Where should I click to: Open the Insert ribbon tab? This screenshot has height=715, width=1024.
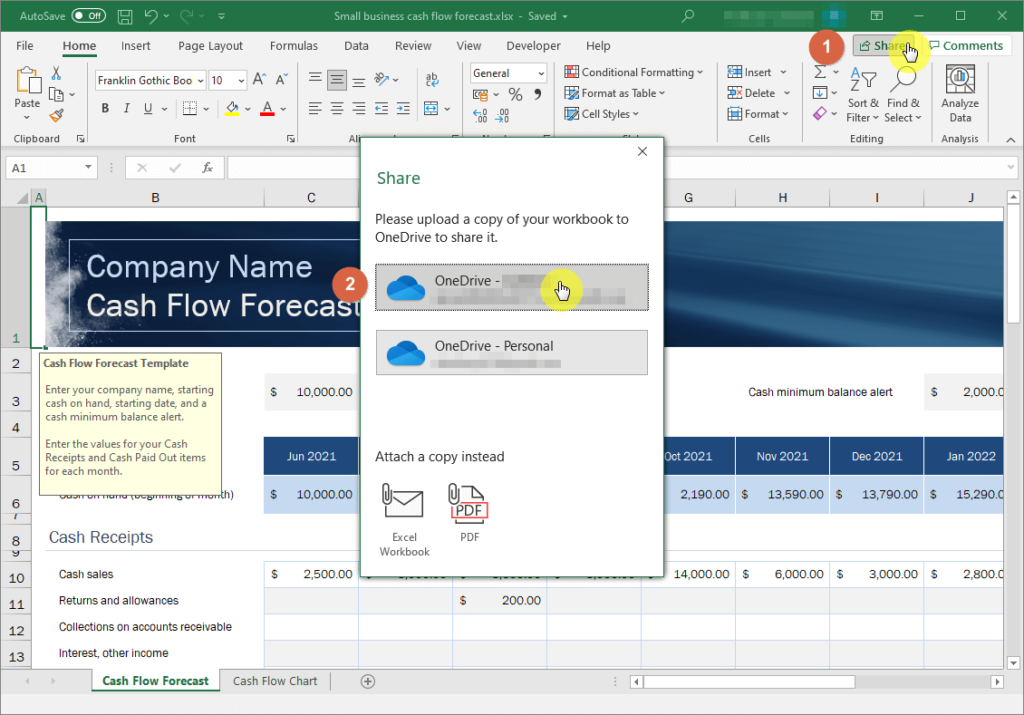[136, 46]
